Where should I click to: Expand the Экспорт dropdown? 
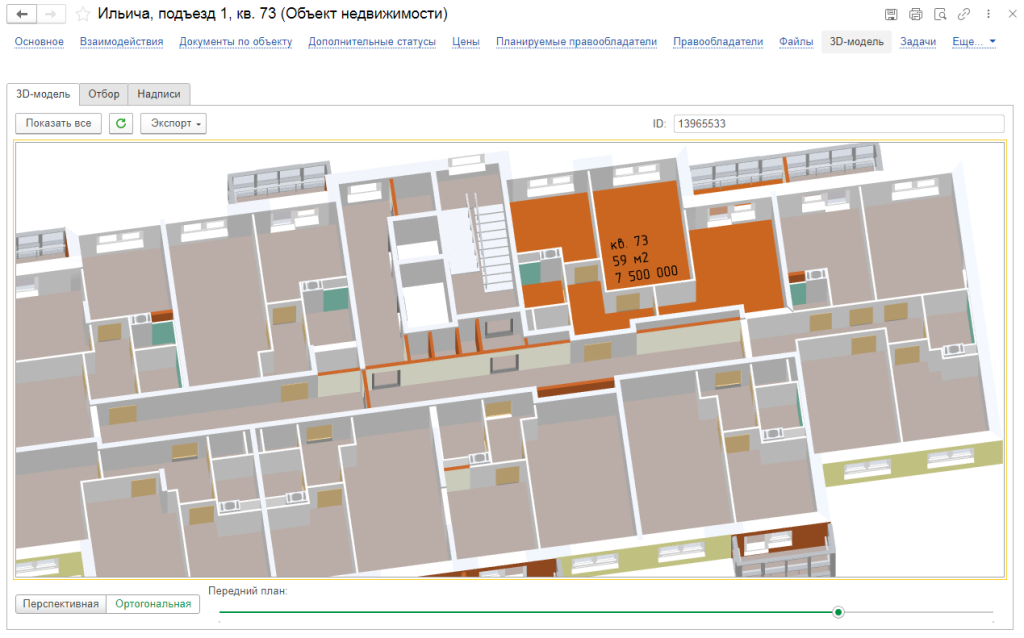tap(173, 123)
